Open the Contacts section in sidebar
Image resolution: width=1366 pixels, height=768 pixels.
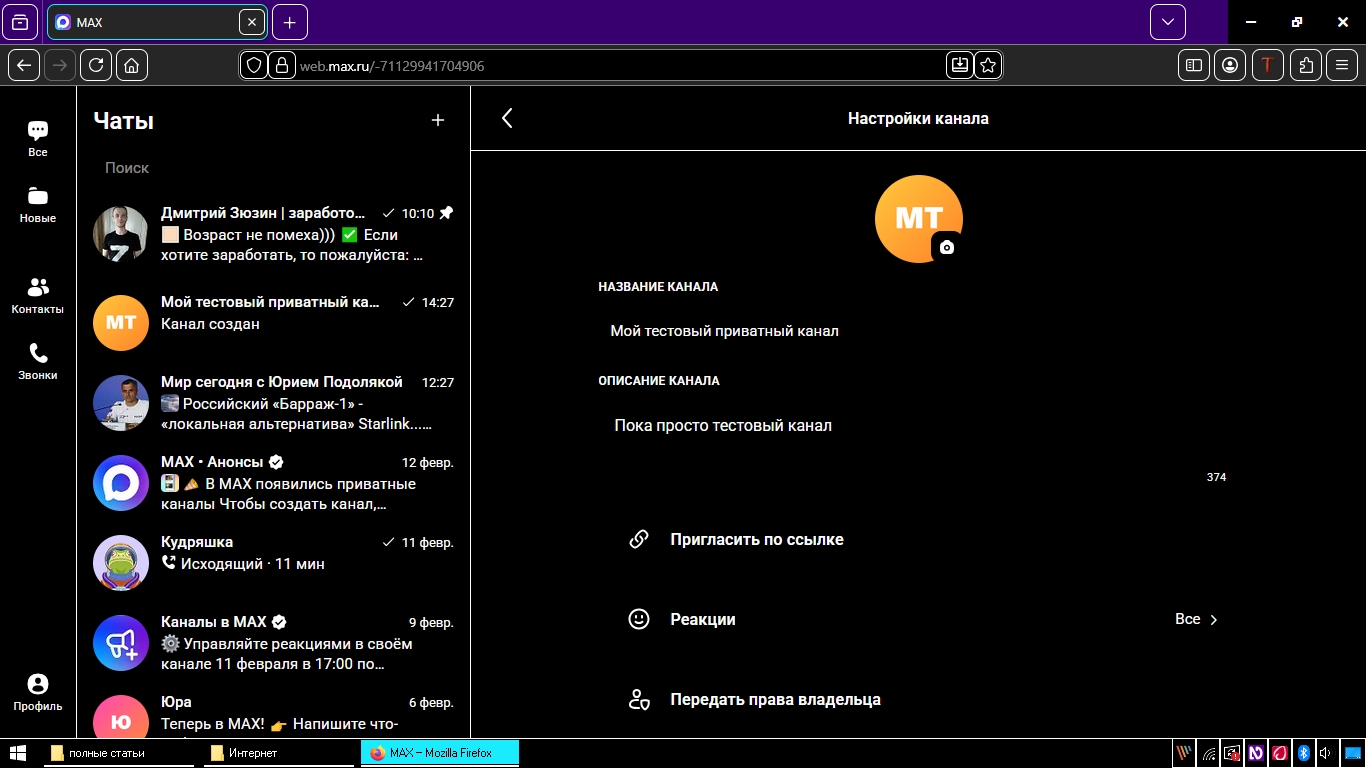click(38, 296)
